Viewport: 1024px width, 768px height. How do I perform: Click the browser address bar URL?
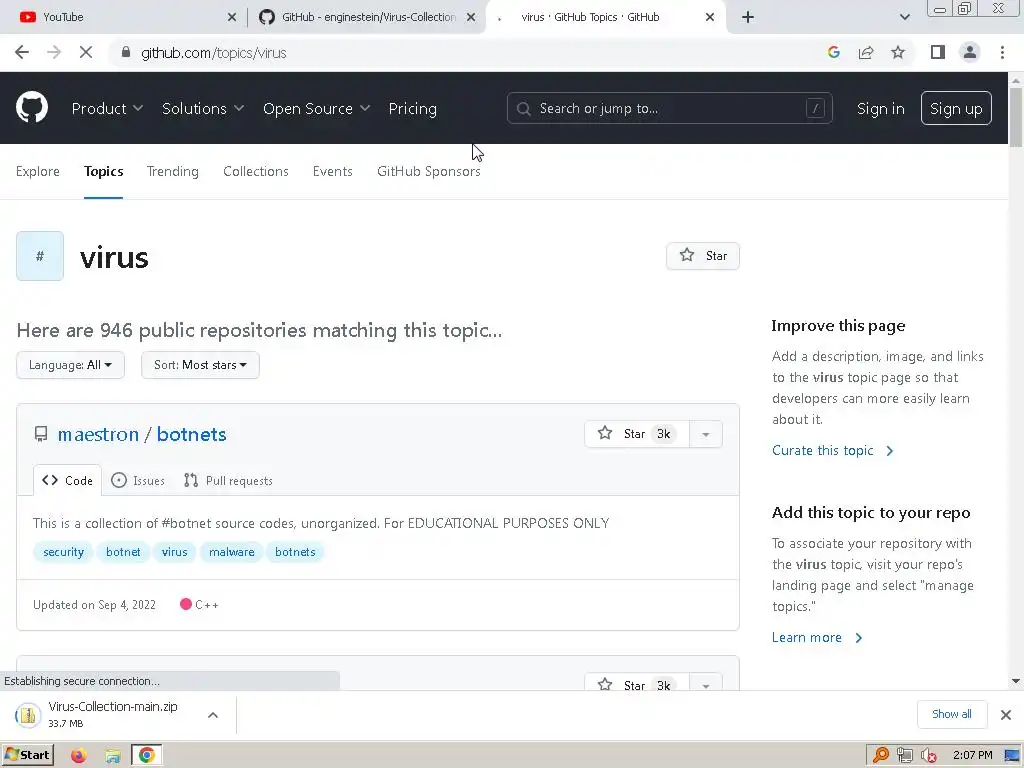pyautogui.click(x=214, y=53)
